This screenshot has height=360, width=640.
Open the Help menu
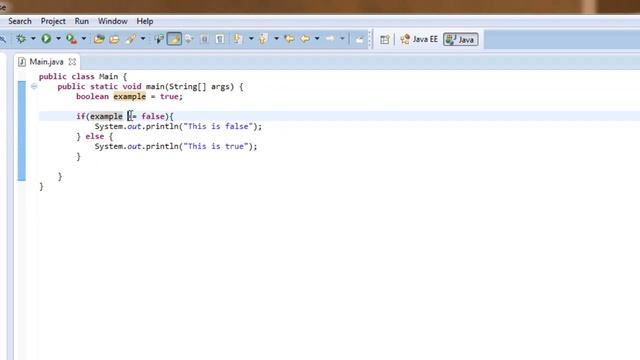[x=144, y=21]
